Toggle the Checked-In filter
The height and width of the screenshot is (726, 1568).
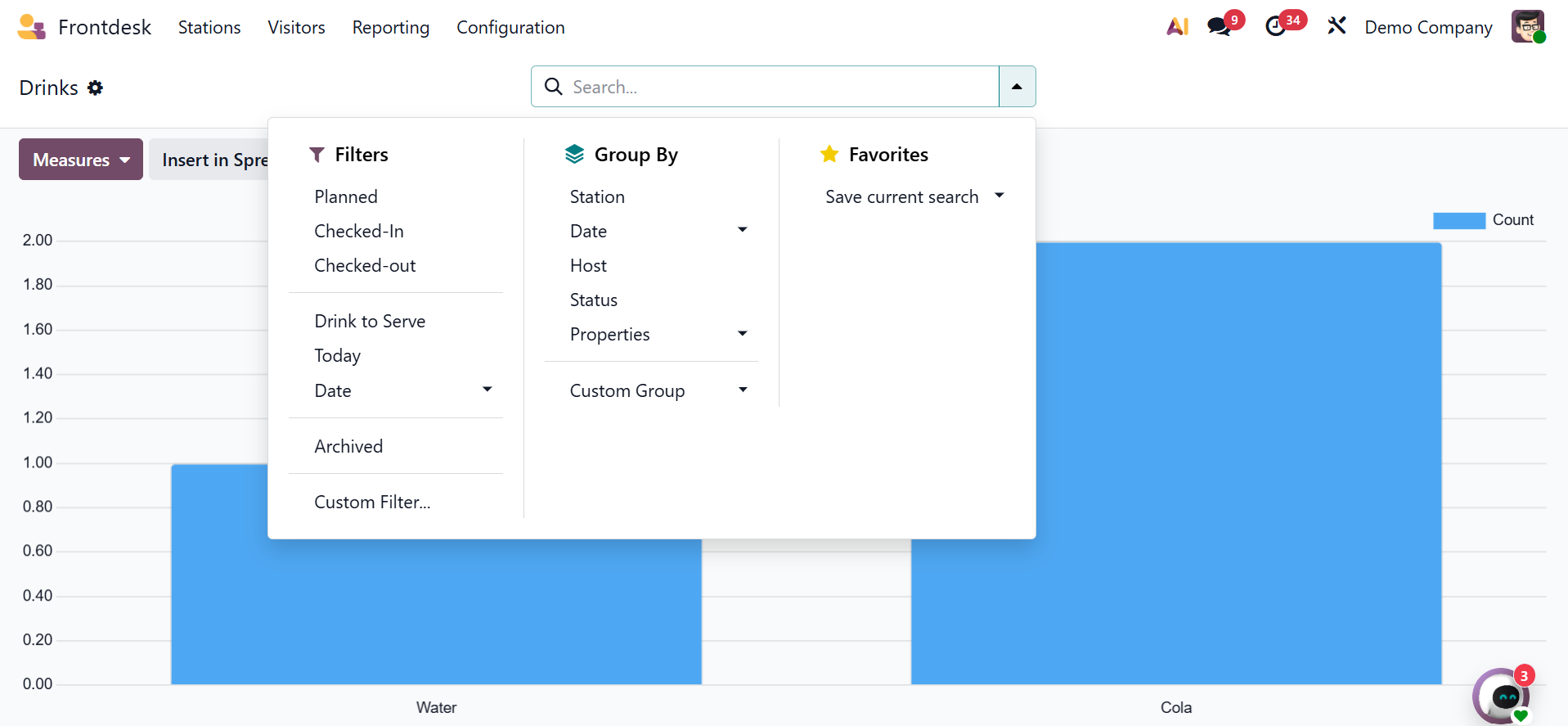(x=359, y=232)
